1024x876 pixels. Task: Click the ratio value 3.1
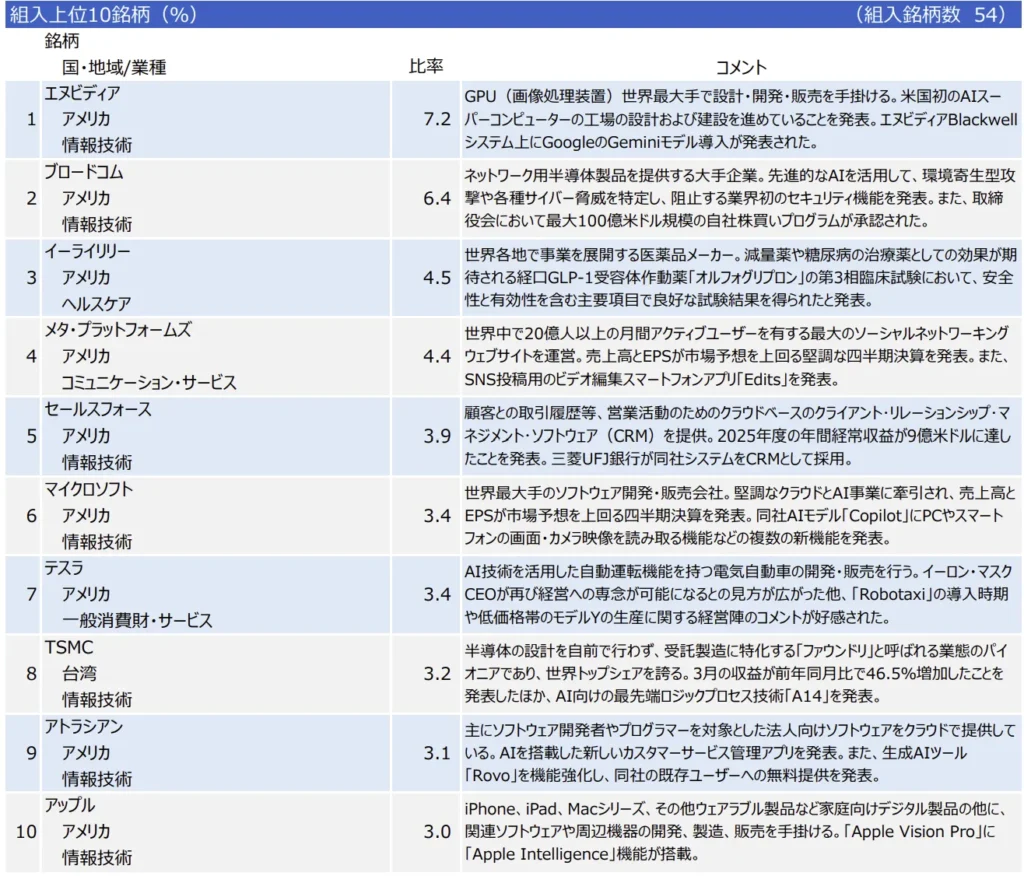point(437,753)
